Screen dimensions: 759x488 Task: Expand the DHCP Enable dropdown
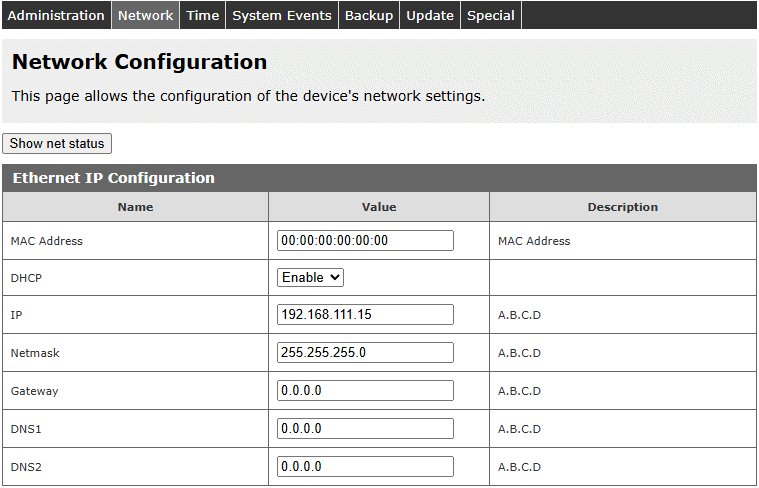[x=310, y=277]
